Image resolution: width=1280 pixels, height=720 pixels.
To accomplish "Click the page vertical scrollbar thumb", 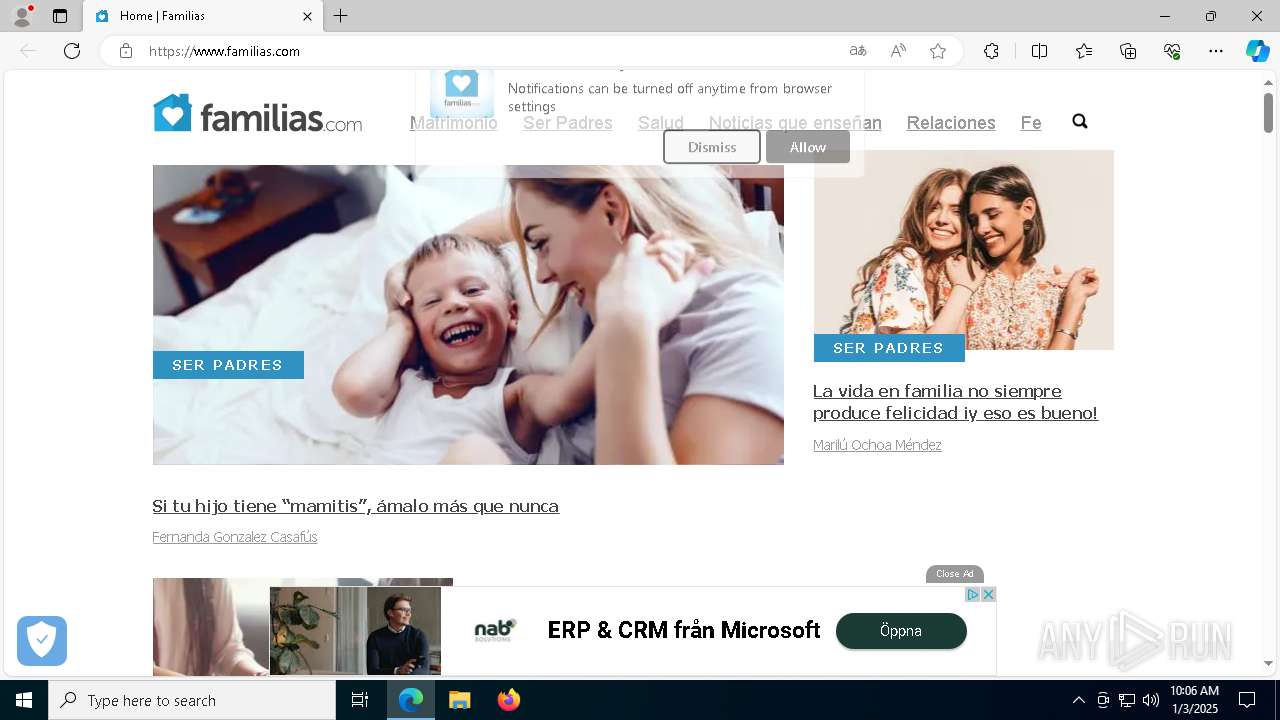I will 1268,112.
